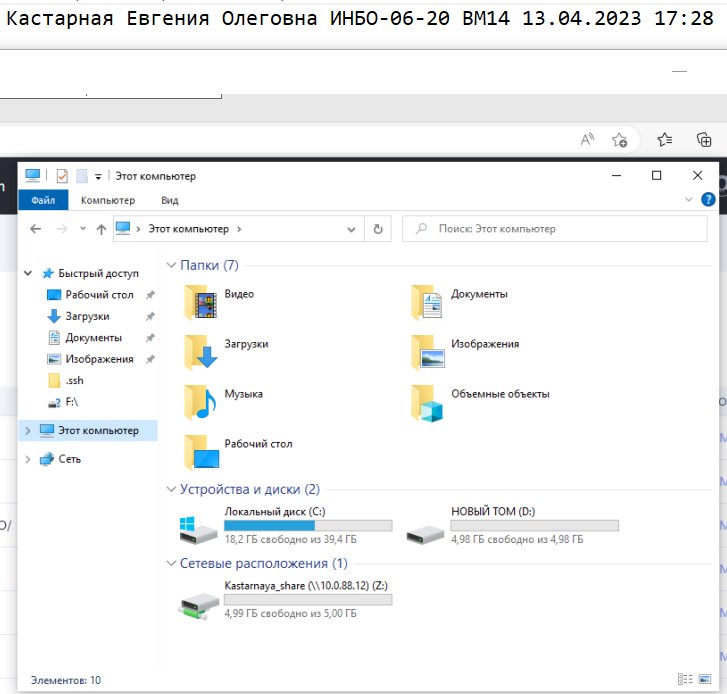This screenshot has width=727, height=694.
Task: Click Элементов: 10 in status bar
Action: pyautogui.click(x=66, y=680)
